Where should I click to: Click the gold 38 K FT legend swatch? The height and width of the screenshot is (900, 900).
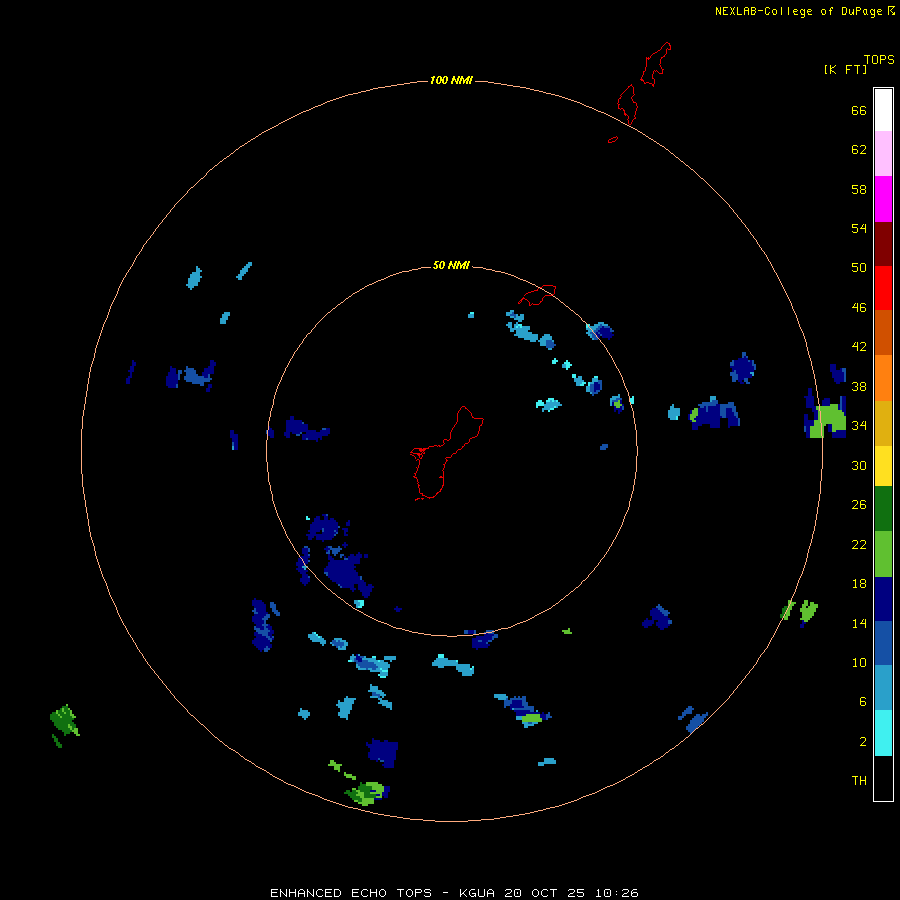point(883,423)
